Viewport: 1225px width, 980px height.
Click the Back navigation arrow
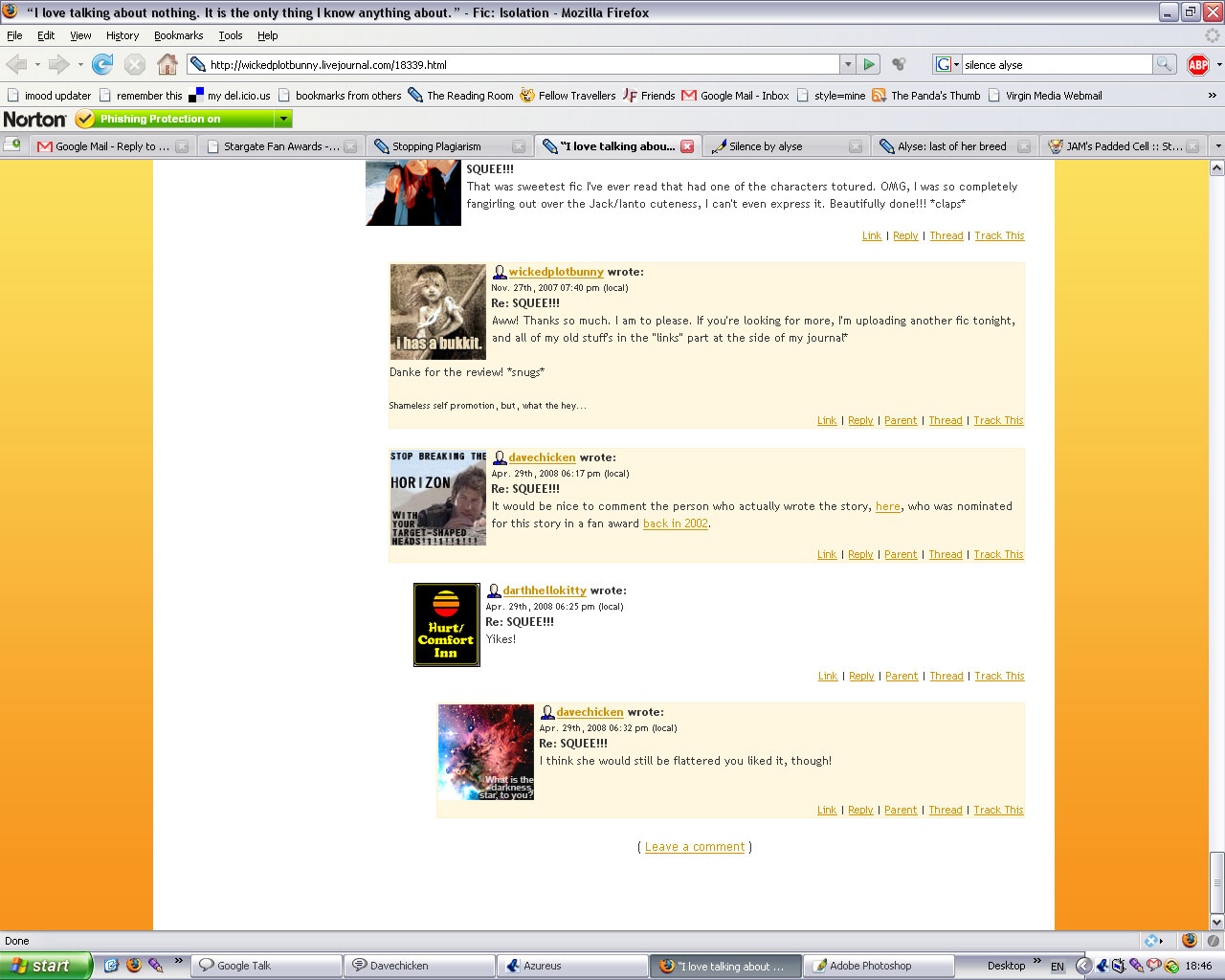point(17,64)
